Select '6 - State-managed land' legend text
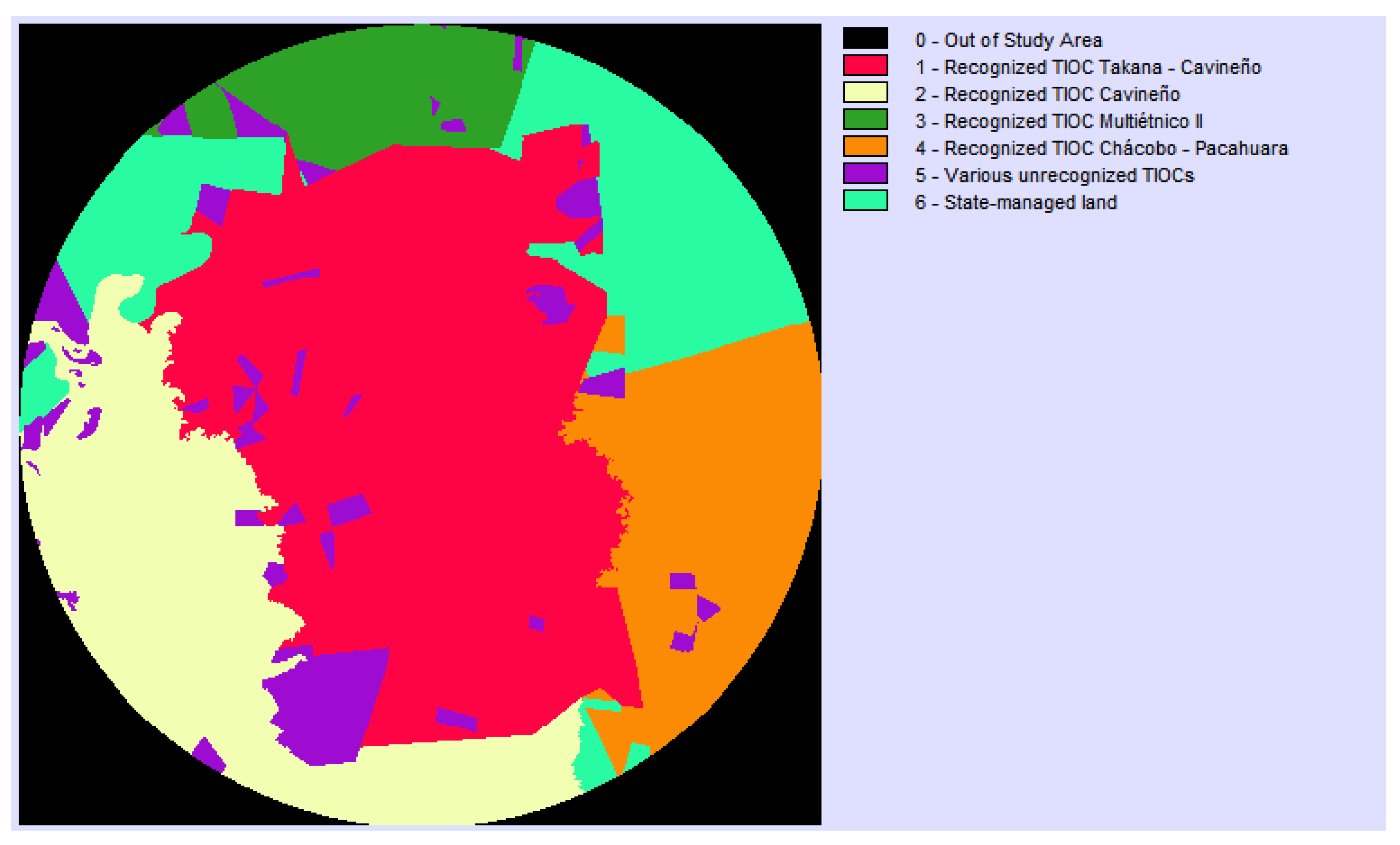1400x845 pixels. click(1016, 203)
